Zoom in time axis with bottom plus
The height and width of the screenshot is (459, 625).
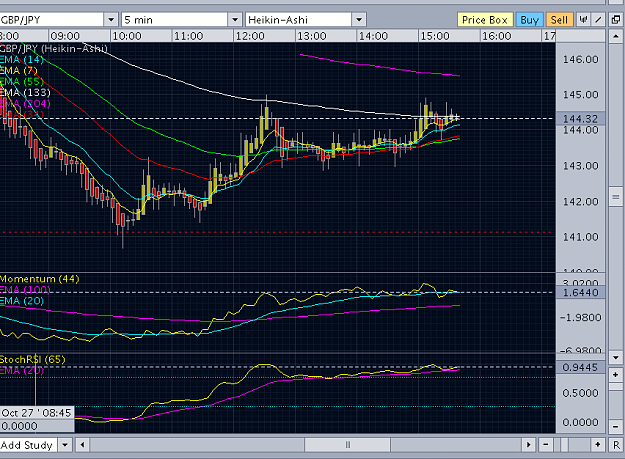pos(598,445)
